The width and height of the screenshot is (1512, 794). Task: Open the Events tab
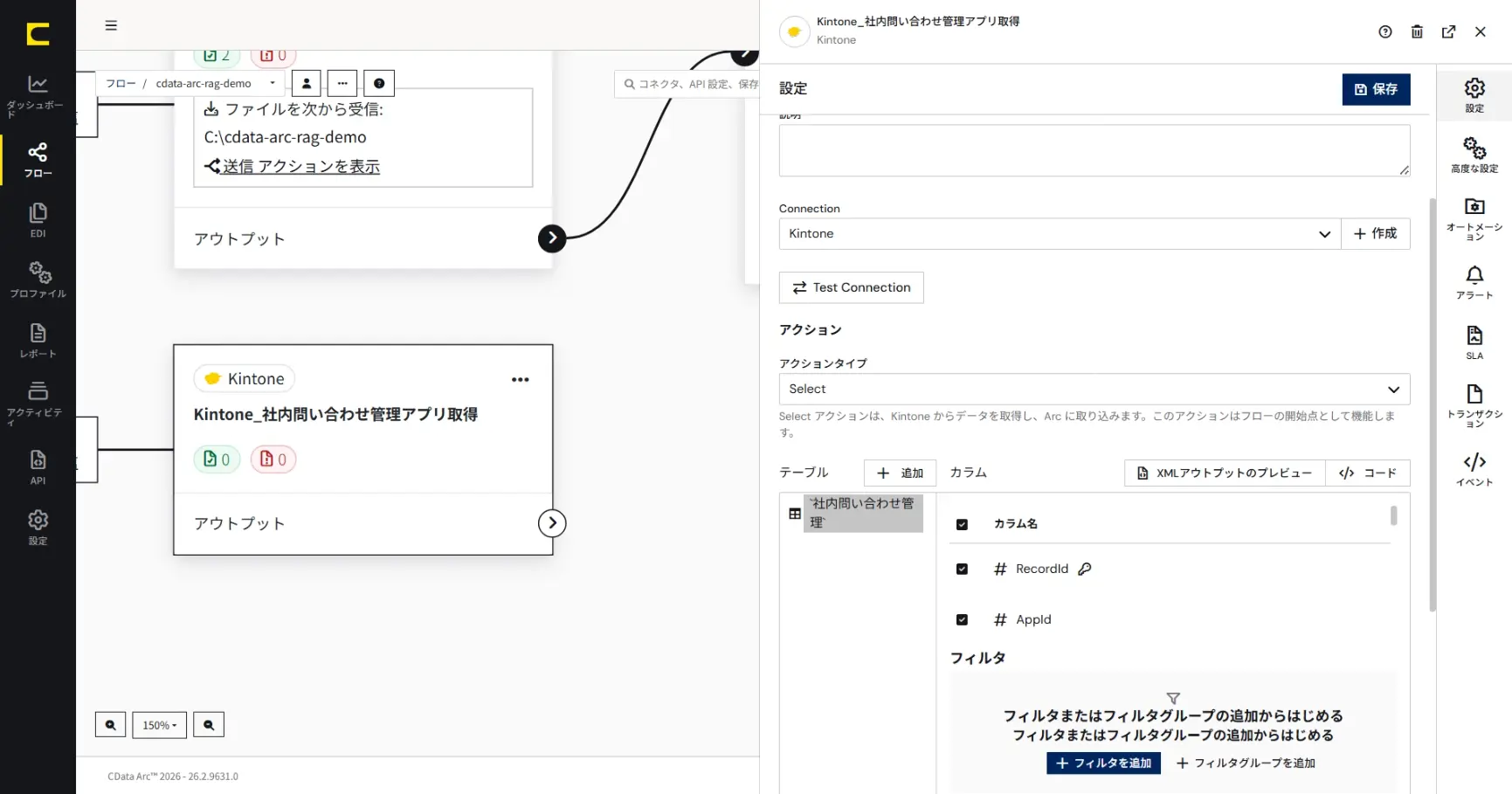pos(1474,469)
